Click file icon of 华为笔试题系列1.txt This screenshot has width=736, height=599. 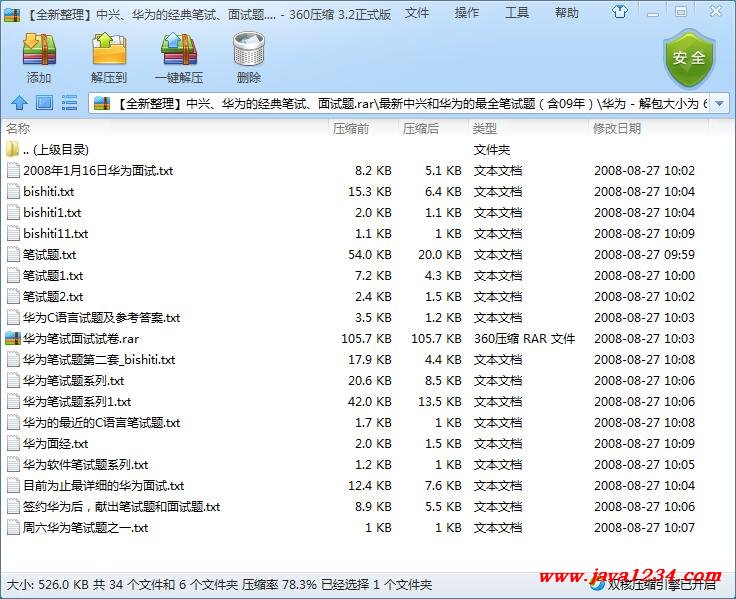[x=13, y=401]
